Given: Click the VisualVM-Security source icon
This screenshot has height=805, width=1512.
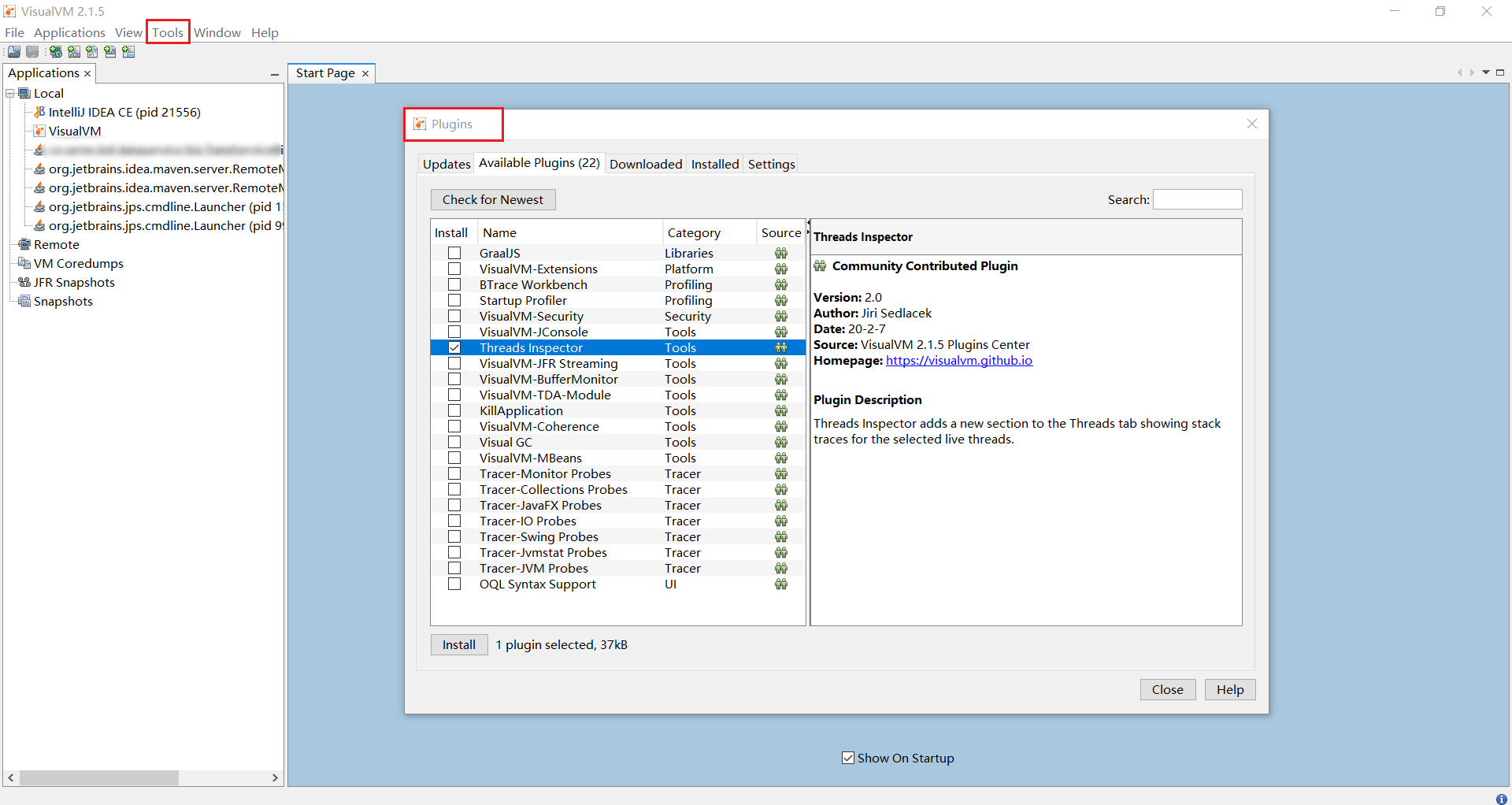Looking at the screenshot, I should pyautogui.click(x=781, y=316).
